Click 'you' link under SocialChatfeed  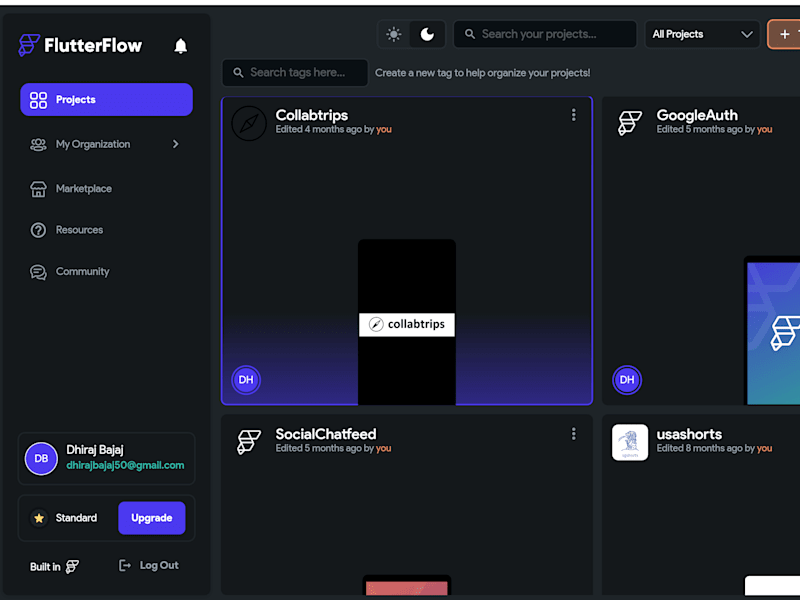coord(384,448)
